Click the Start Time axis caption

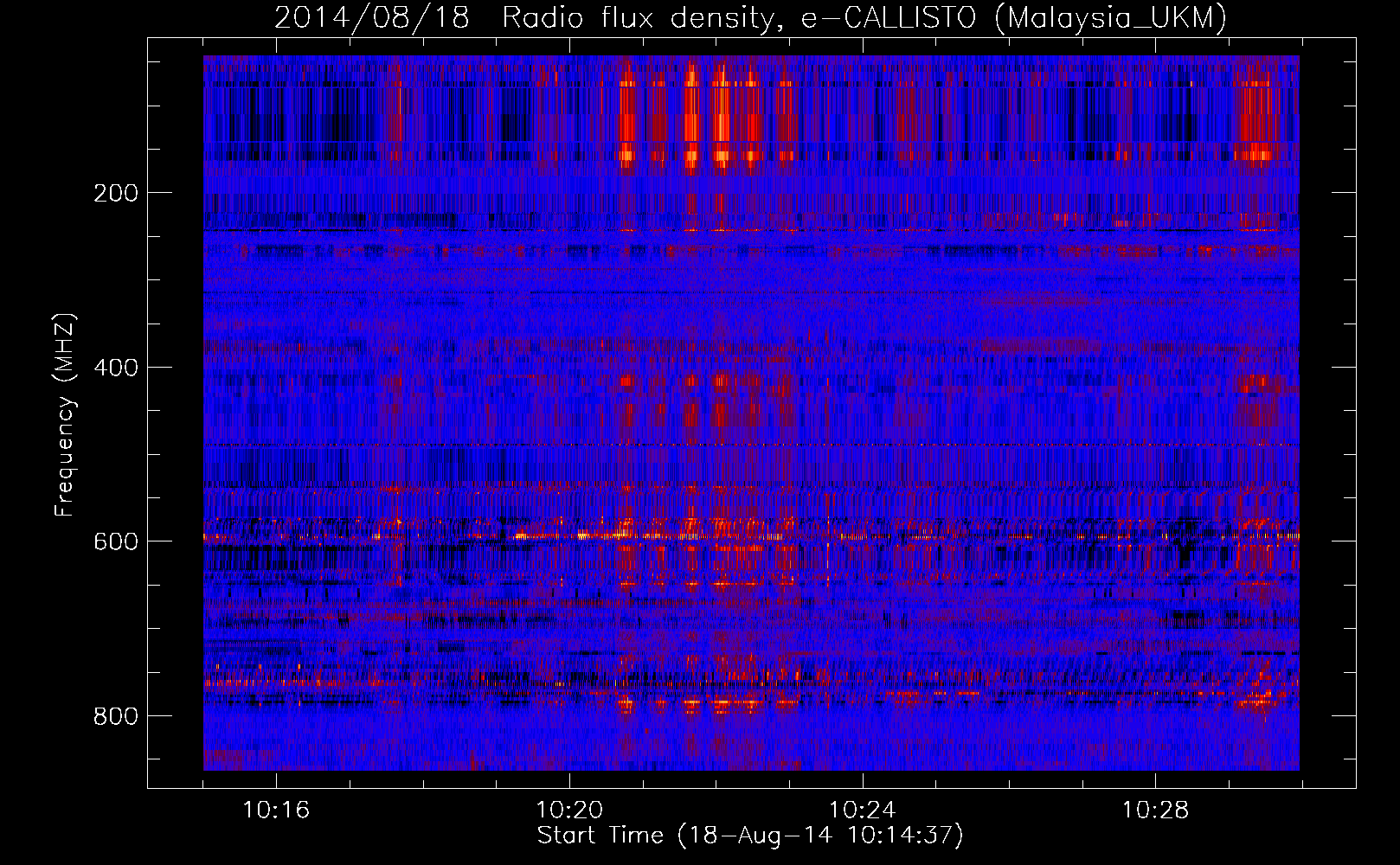point(750,836)
